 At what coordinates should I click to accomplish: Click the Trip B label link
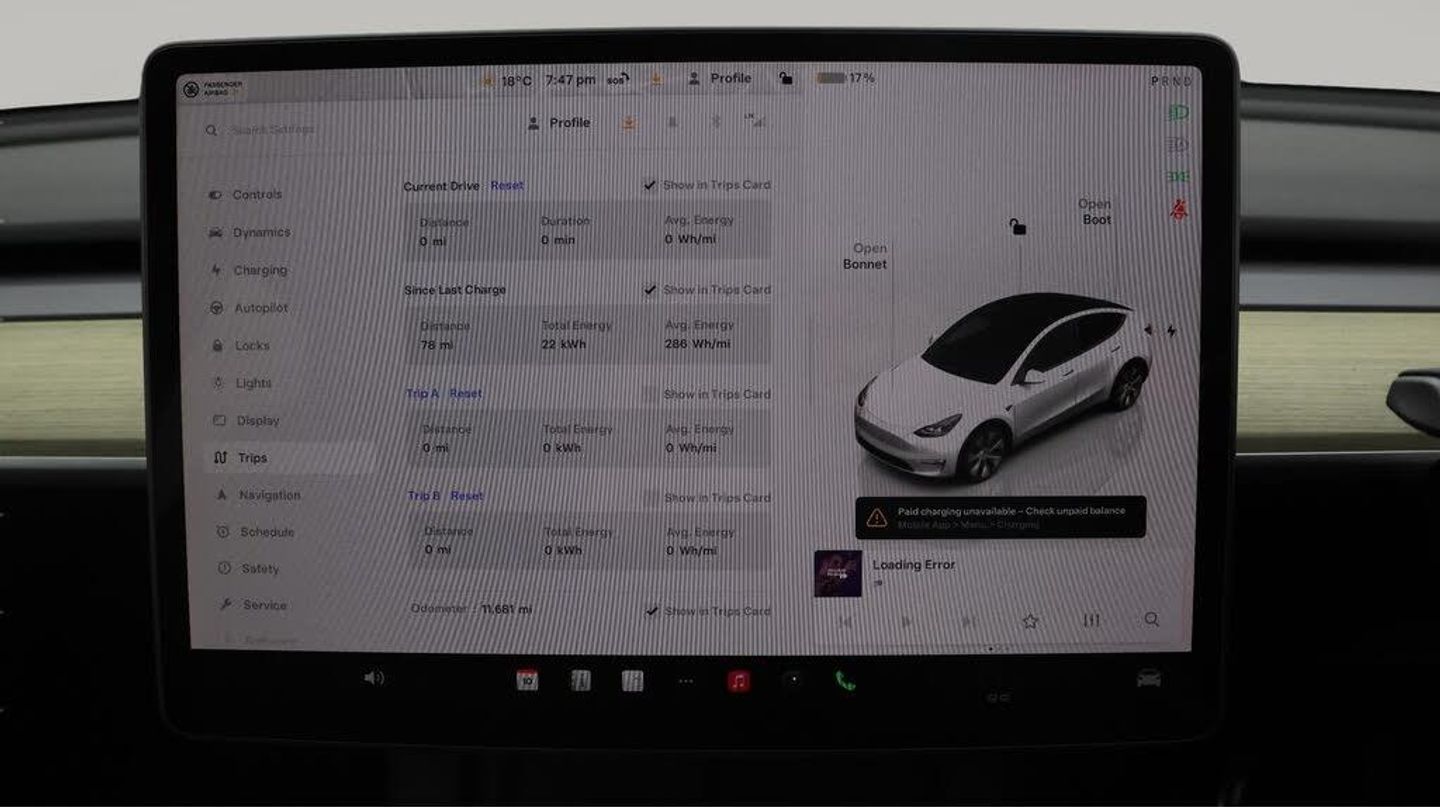(424, 496)
